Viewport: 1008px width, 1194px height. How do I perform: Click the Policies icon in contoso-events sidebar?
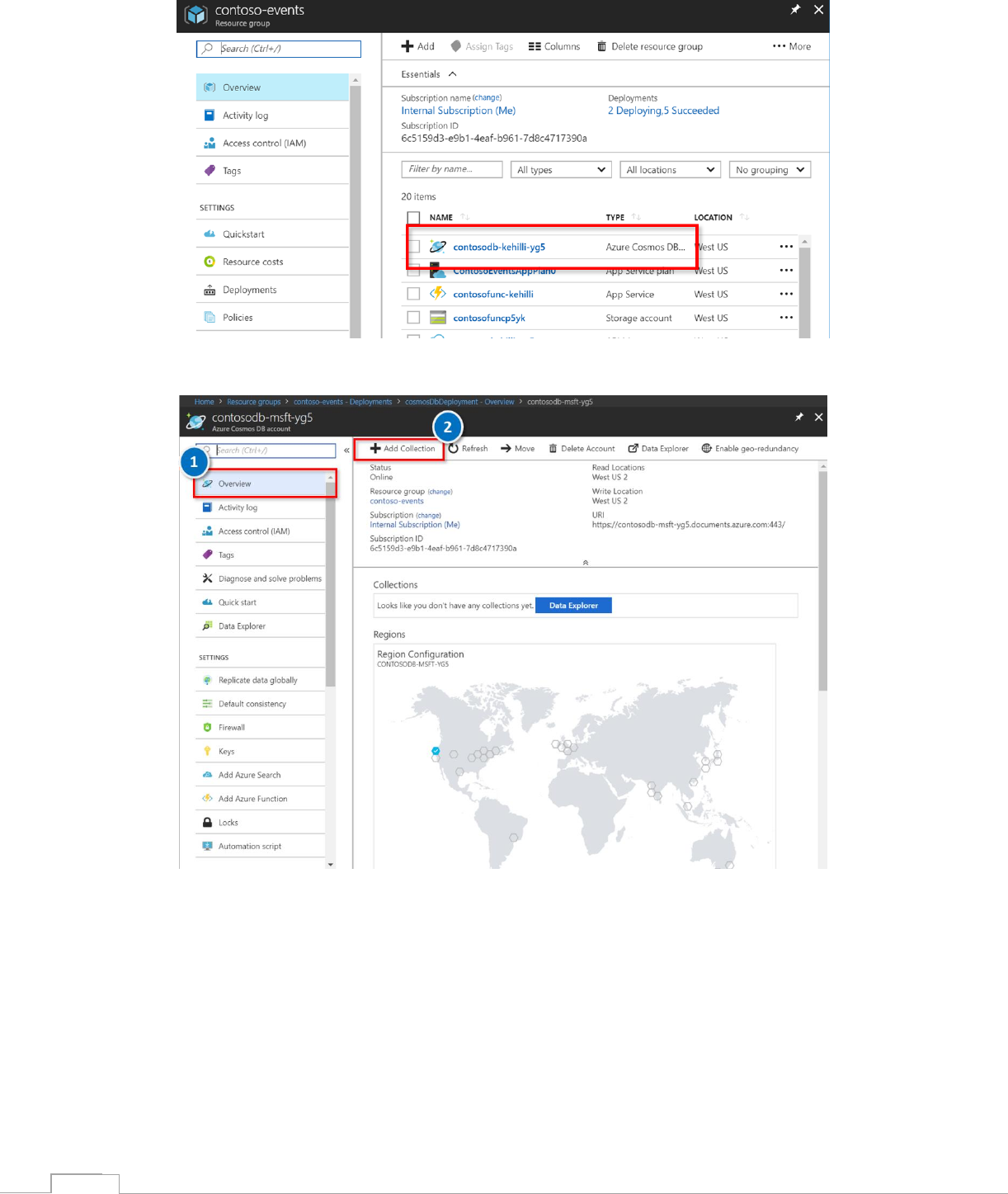pos(210,318)
